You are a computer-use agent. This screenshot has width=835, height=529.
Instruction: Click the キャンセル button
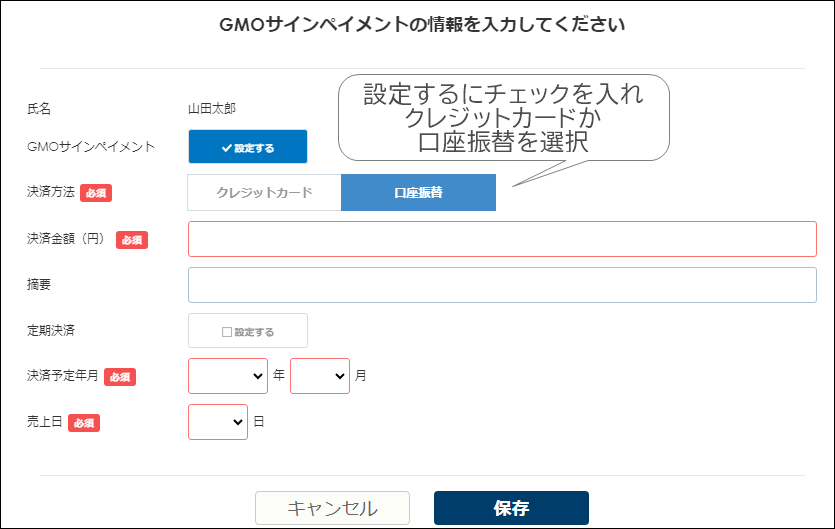click(x=332, y=508)
